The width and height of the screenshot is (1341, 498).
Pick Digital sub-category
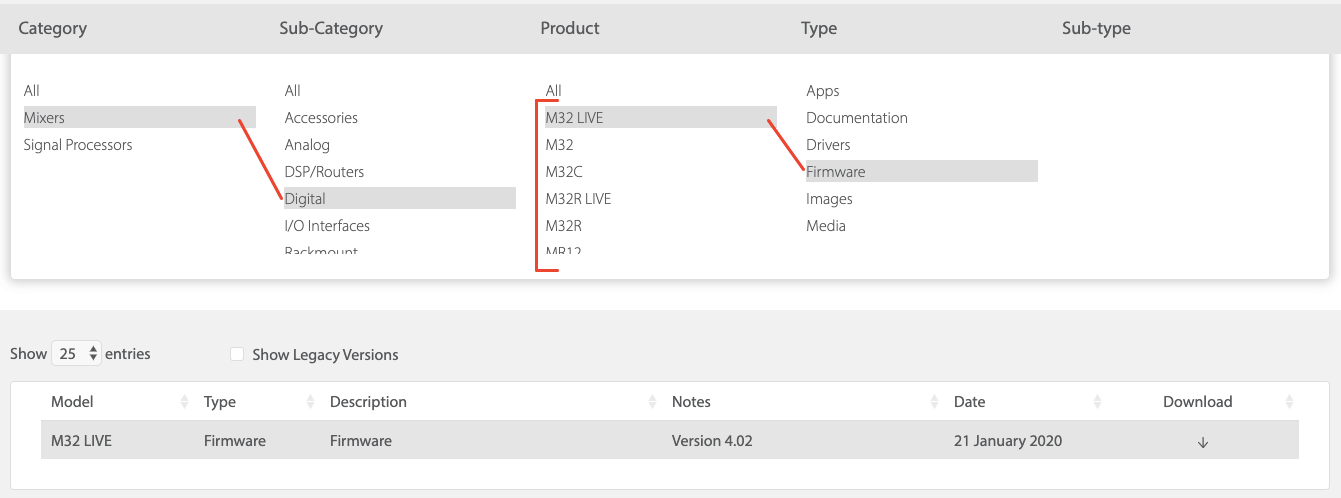click(x=400, y=199)
